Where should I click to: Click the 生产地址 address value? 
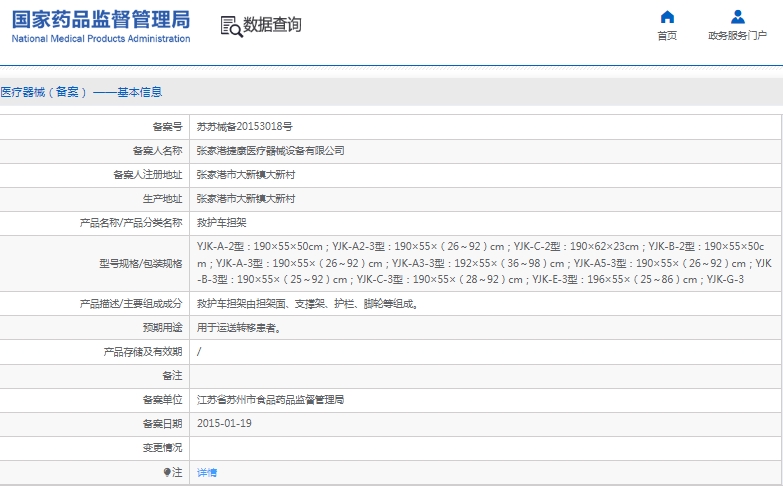246,198
